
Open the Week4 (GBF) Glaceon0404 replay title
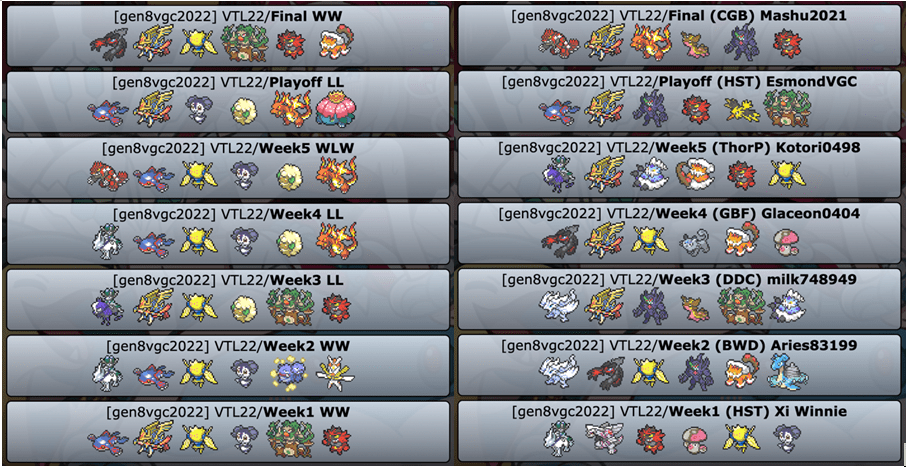(x=679, y=214)
